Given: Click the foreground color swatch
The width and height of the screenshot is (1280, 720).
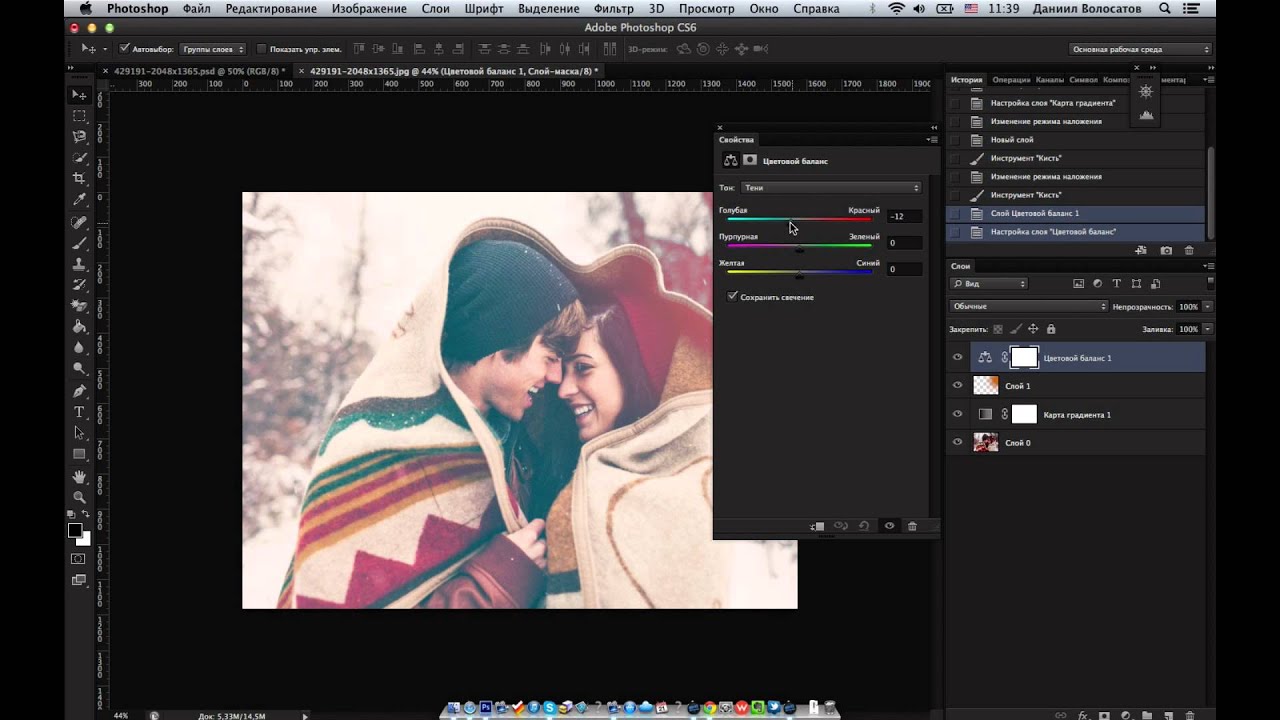Looking at the screenshot, I should (75, 531).
